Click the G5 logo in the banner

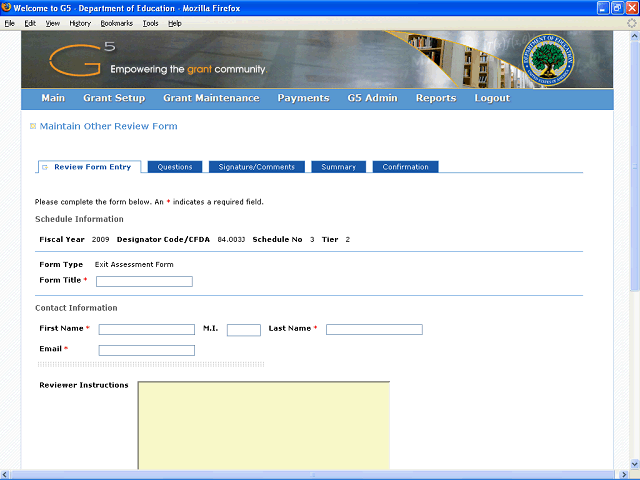click(82, 60)
